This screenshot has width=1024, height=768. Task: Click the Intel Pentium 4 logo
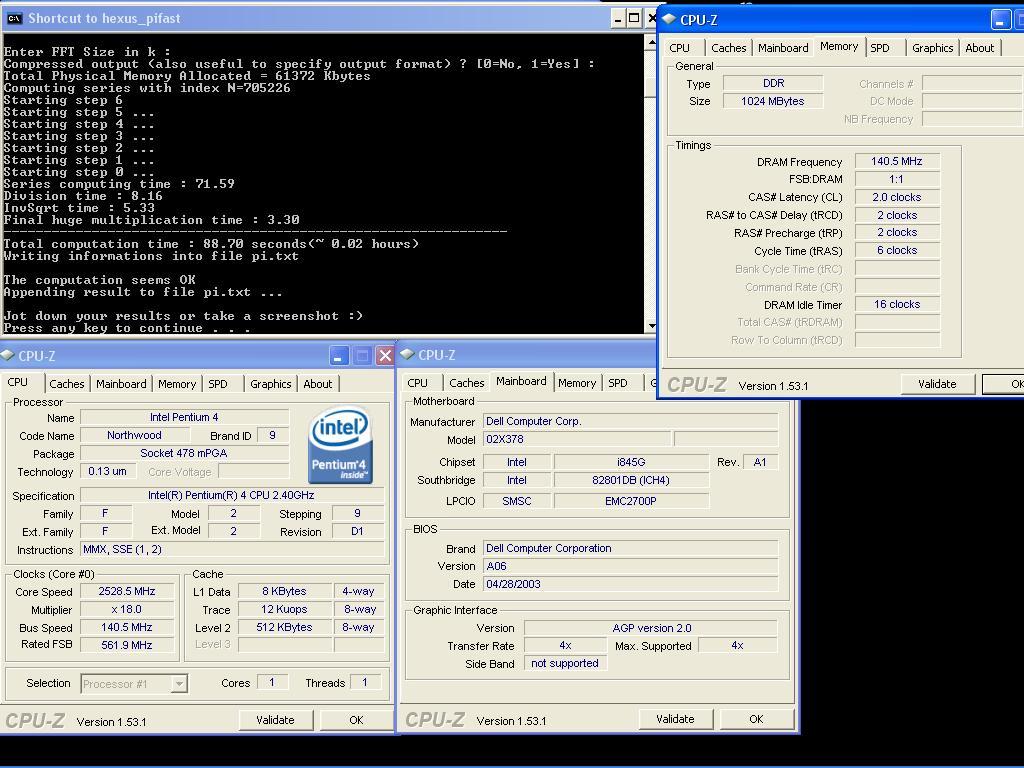[x=340, y=445]
